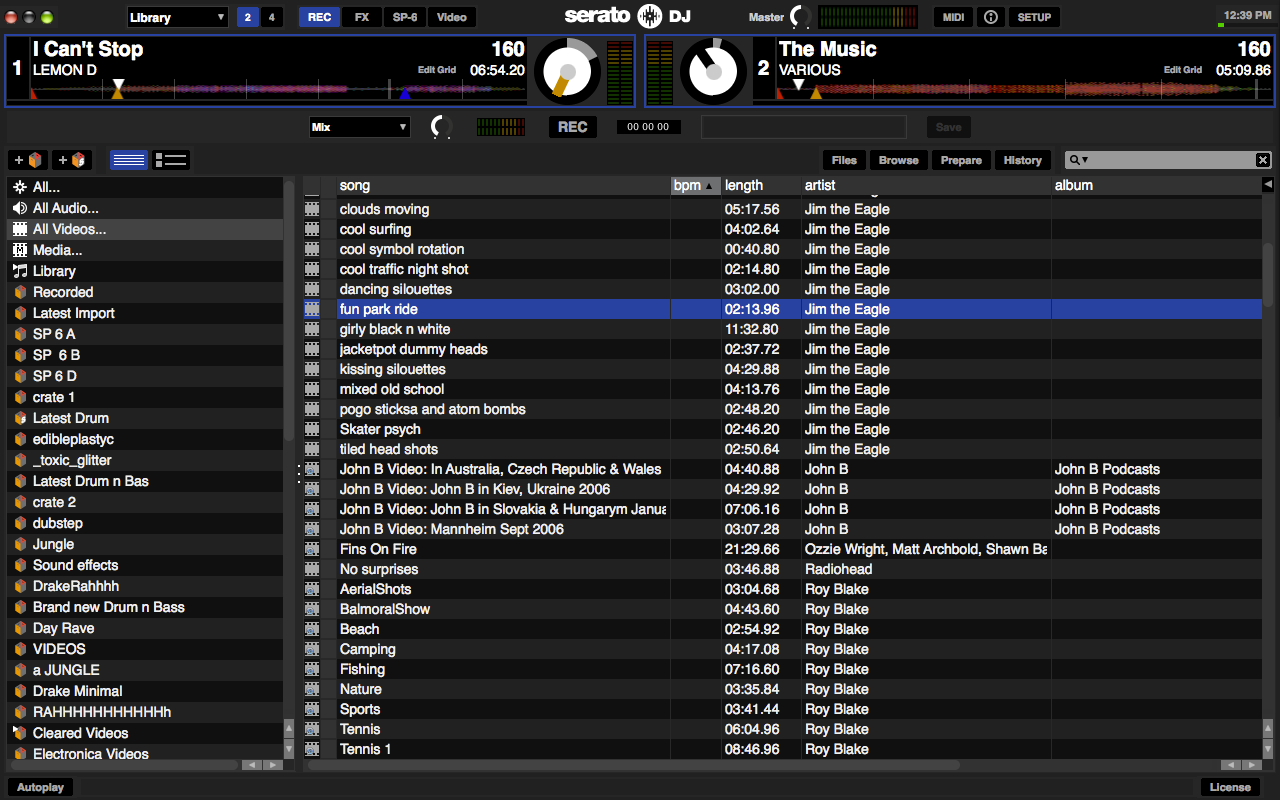Click the Library music note icon

[x=20, y=271]
